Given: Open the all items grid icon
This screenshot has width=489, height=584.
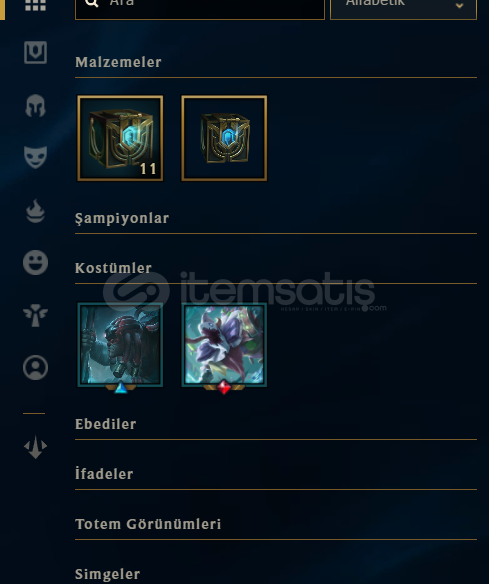Looking at the screenshot, I should pyautogui.click(x=35, y=5).
